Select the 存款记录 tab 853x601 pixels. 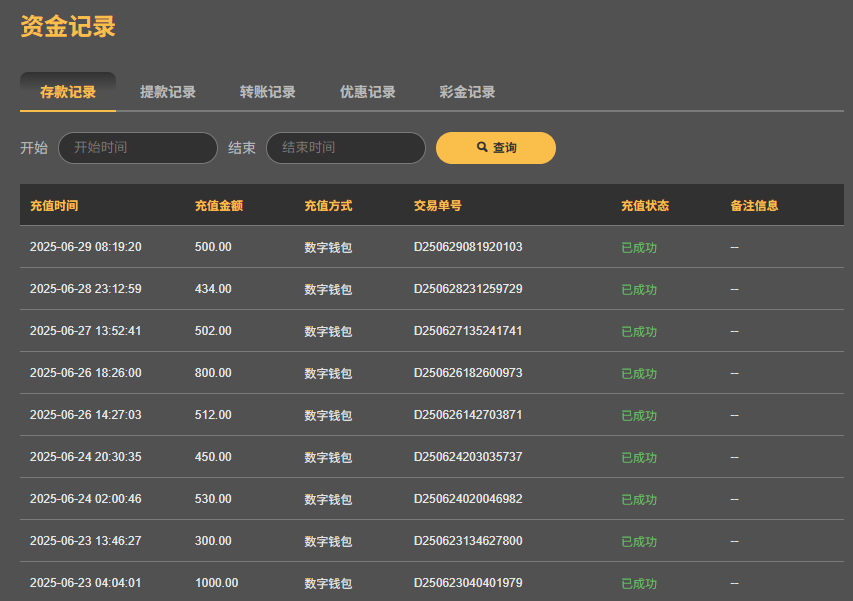click(68, 90)
